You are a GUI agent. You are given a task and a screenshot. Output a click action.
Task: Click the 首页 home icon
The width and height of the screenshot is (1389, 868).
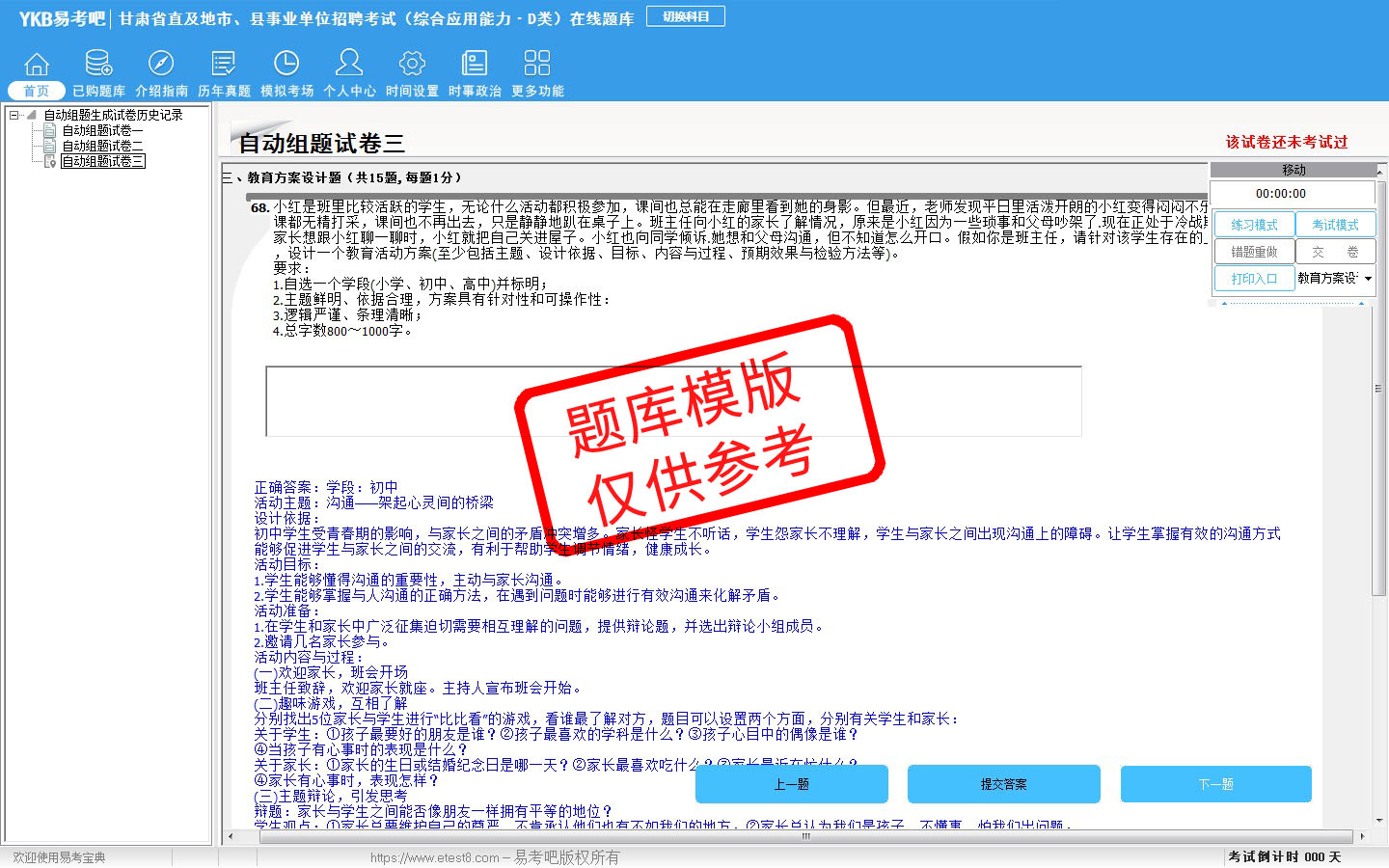36,65
